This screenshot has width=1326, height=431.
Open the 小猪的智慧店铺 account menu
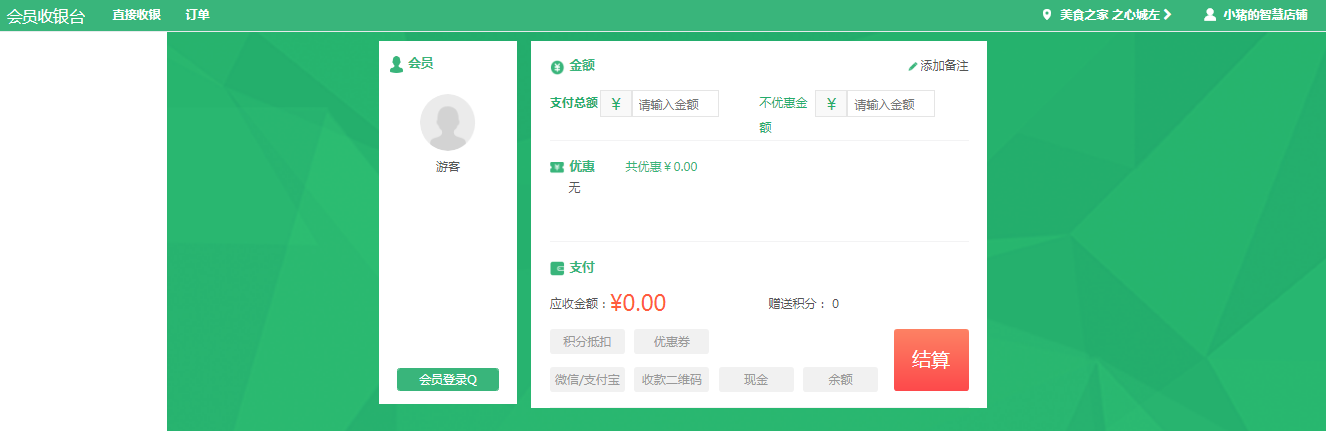click(1256, 15)
